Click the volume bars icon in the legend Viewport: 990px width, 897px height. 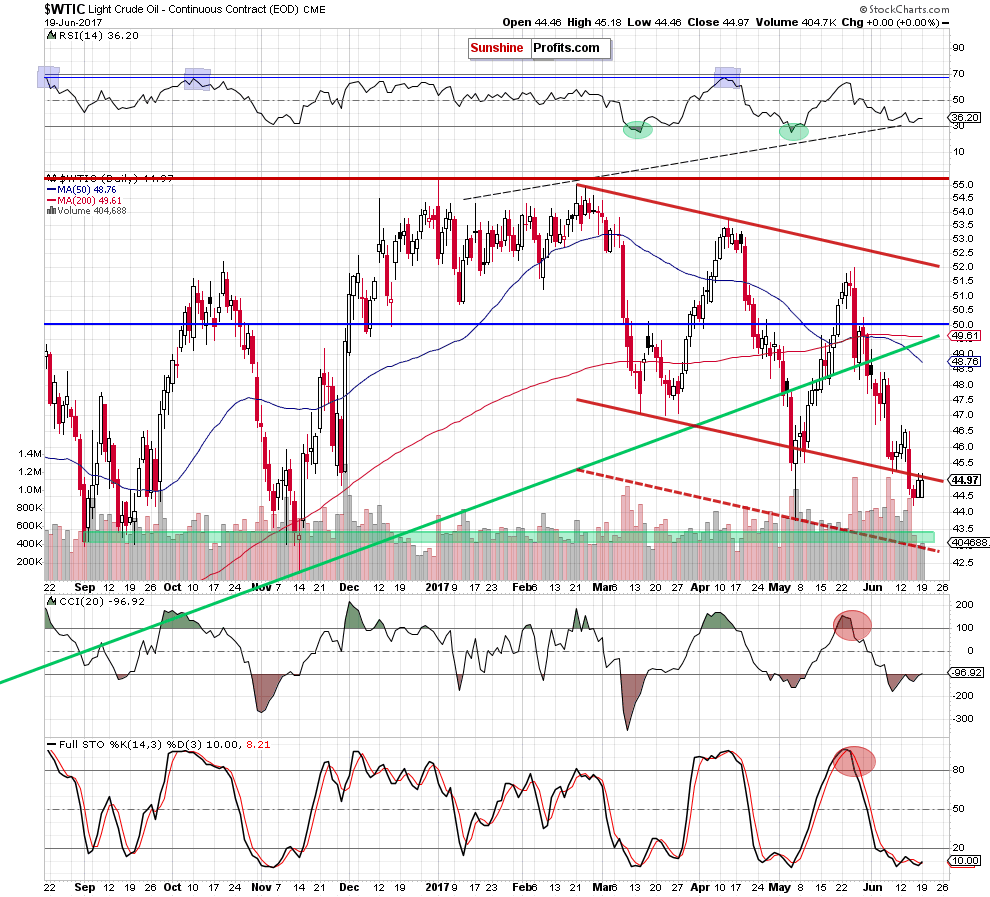click(x=51, y=211)
